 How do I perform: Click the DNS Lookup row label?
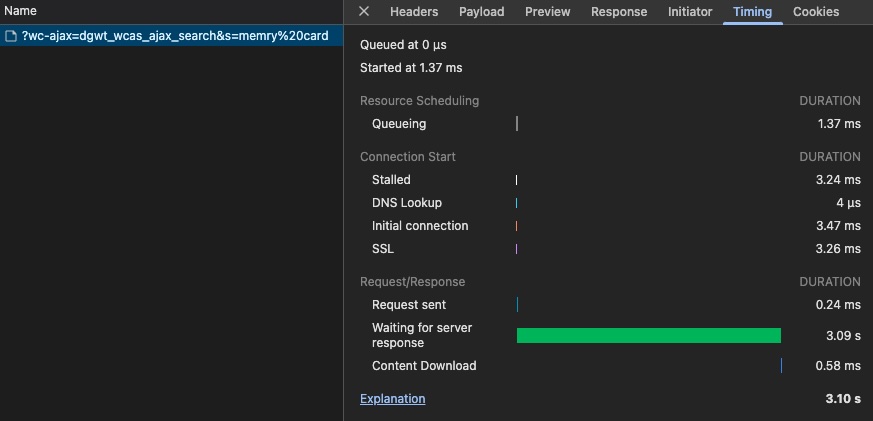coord(407,203)
